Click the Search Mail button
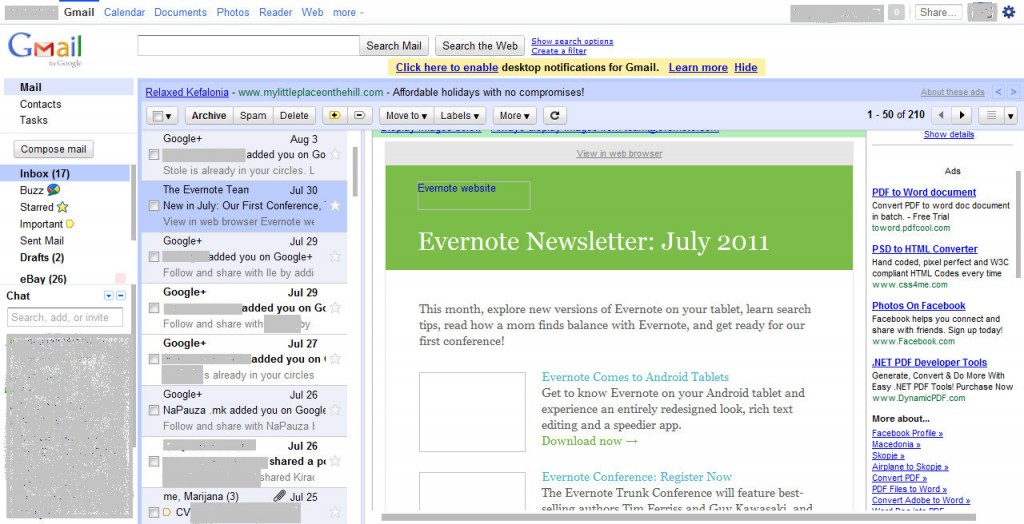 click(x=394, y=46)
